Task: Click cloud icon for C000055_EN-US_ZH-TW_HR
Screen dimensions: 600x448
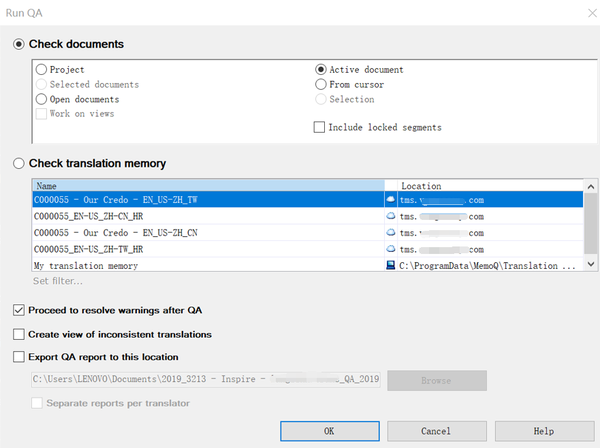Action: [x=393, y=249]
